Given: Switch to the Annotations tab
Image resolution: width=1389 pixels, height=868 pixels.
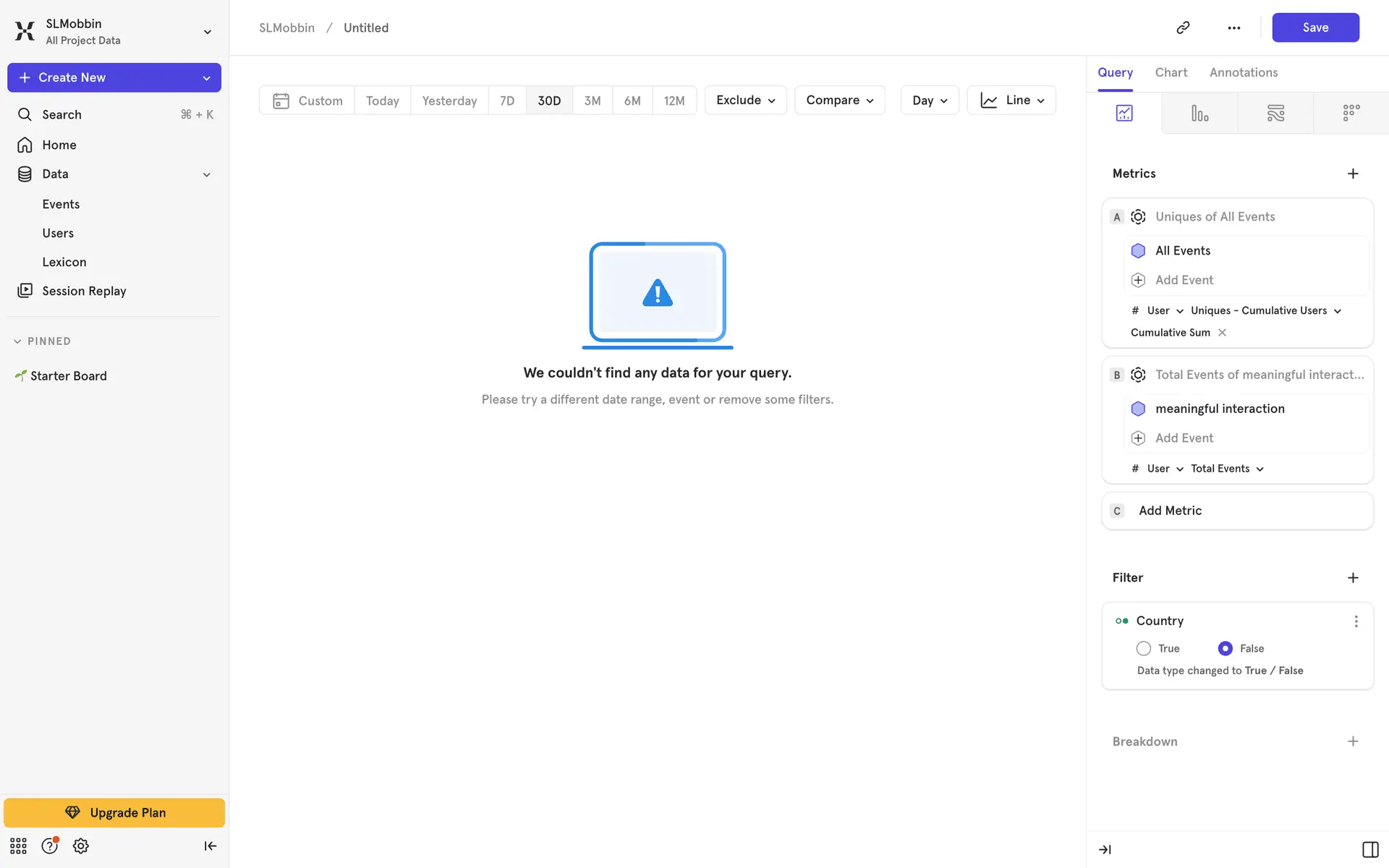Looking at the screenshot, I should (x=1243, y=72).
